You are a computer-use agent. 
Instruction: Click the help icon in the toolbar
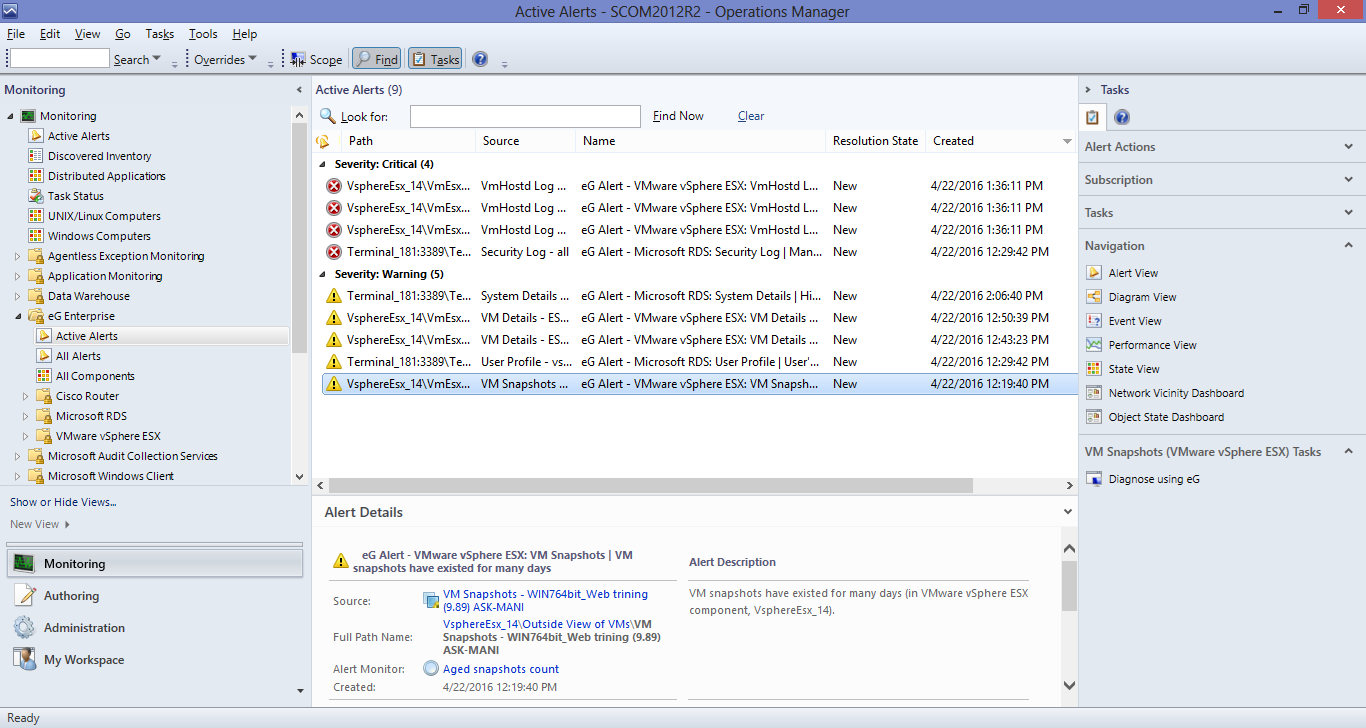pyautogui.click(x=480, y=59)
